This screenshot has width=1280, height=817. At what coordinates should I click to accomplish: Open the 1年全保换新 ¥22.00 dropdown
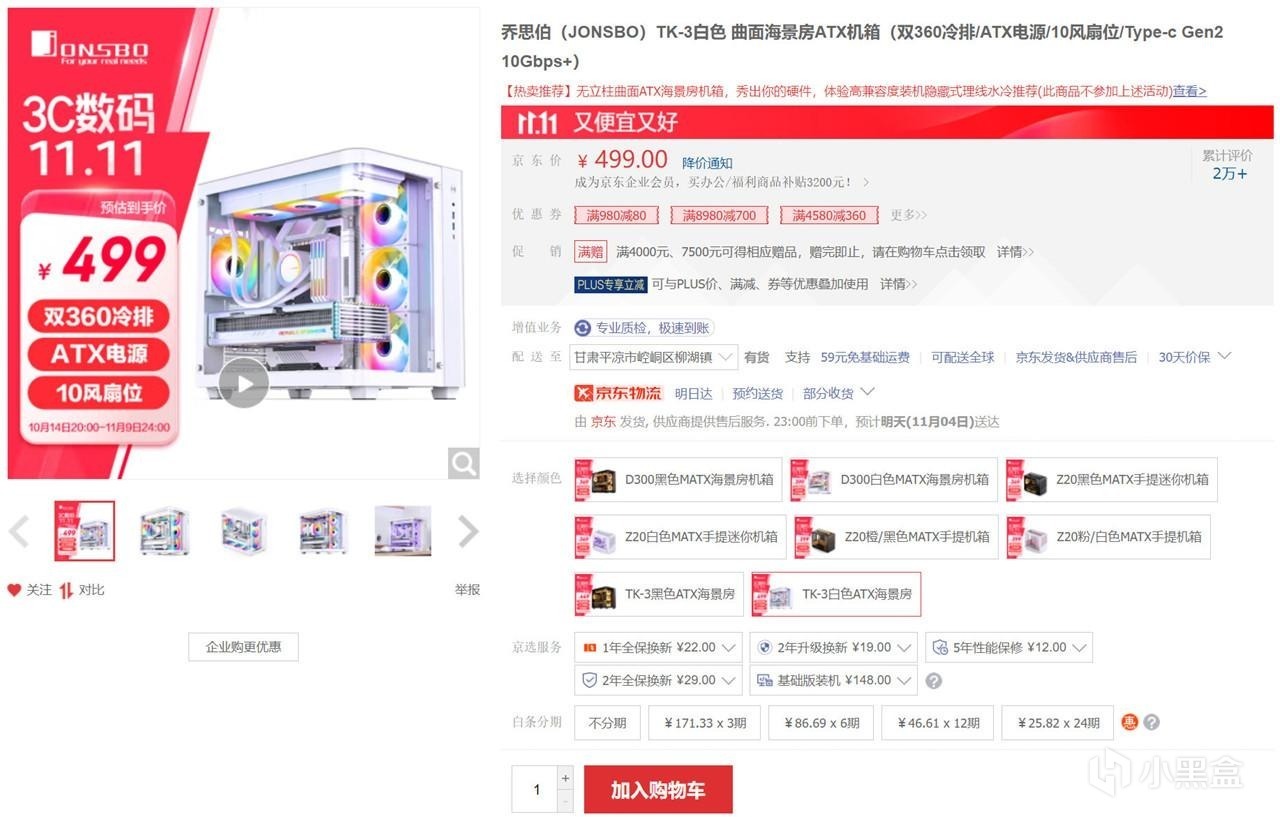658,647
